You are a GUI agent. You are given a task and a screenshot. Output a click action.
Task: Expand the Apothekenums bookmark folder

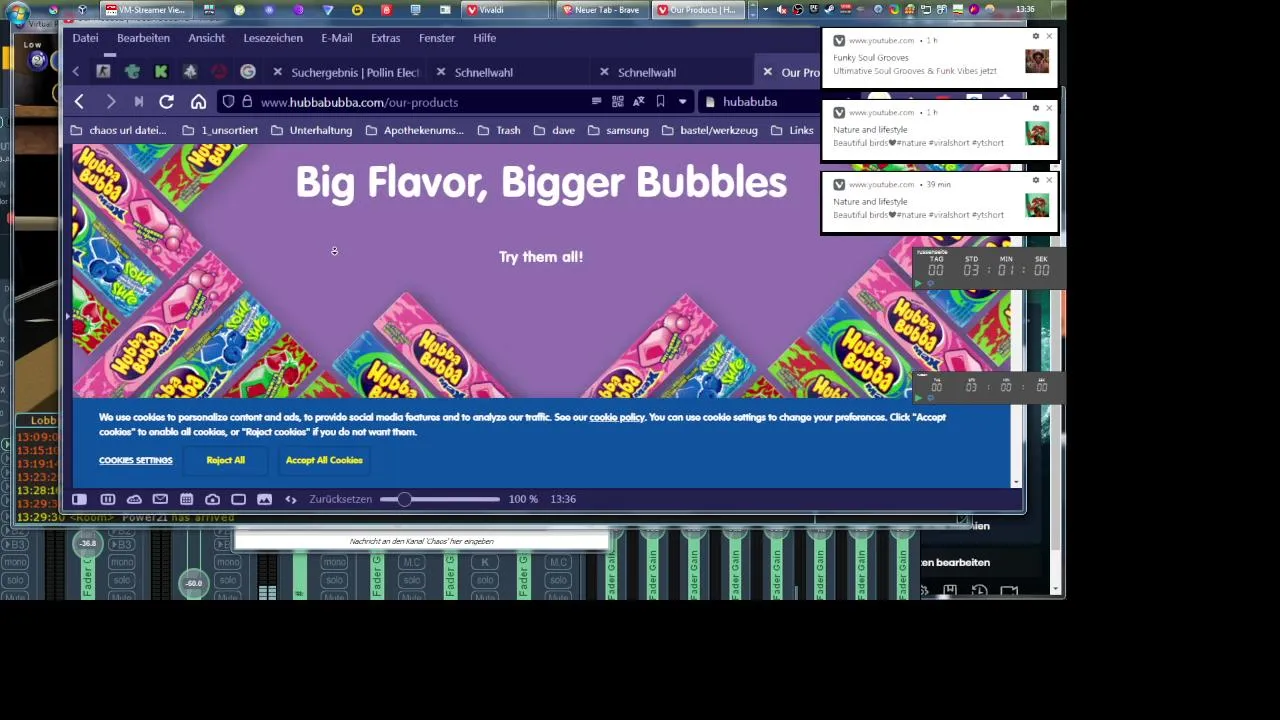(x=414, y=130)
